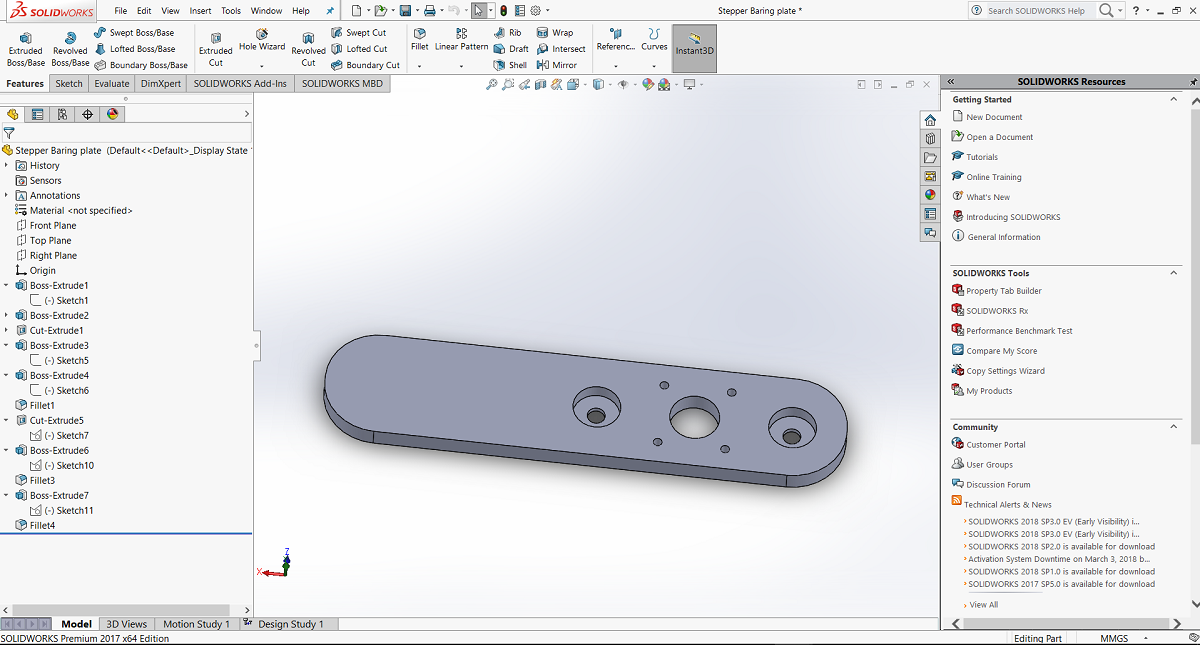This screenshot has width=1200, height=645.
Task: Toggle Instant3D mode
Action: [x=694, y=48]
